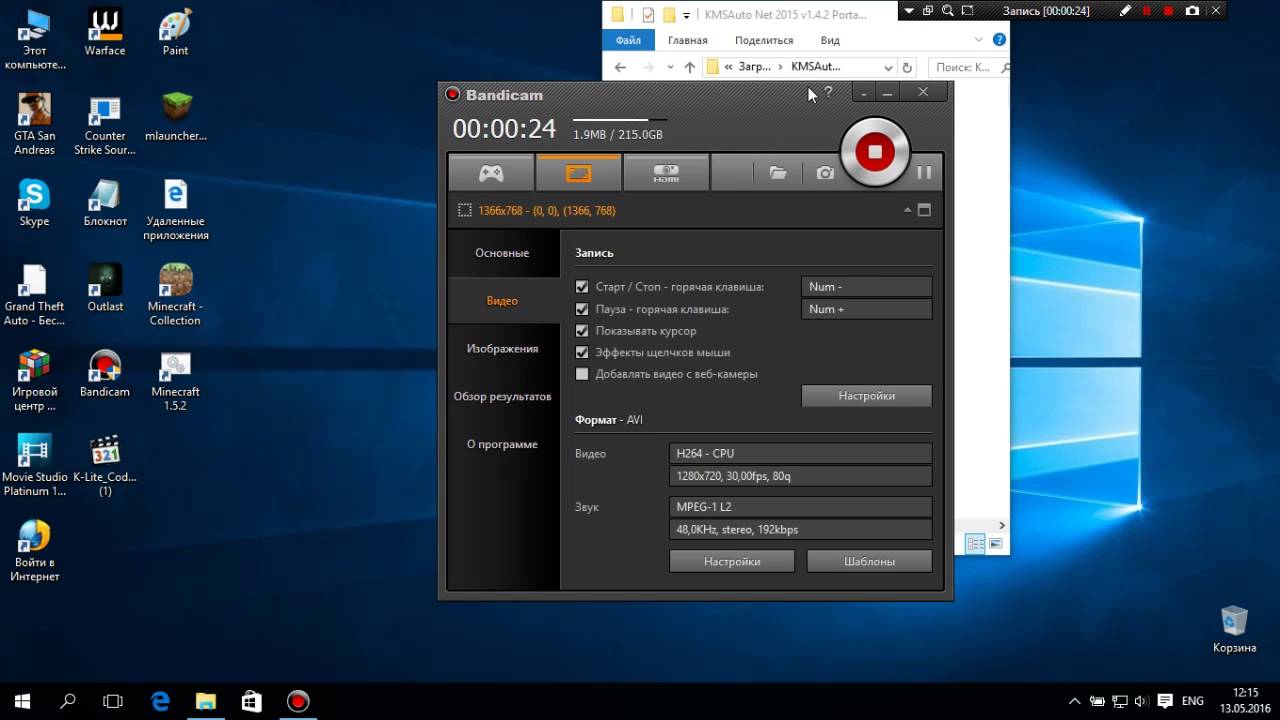Screen dimensions: 1280x720
Task: Switch to Основные settings tab
Action: point(502,253)
